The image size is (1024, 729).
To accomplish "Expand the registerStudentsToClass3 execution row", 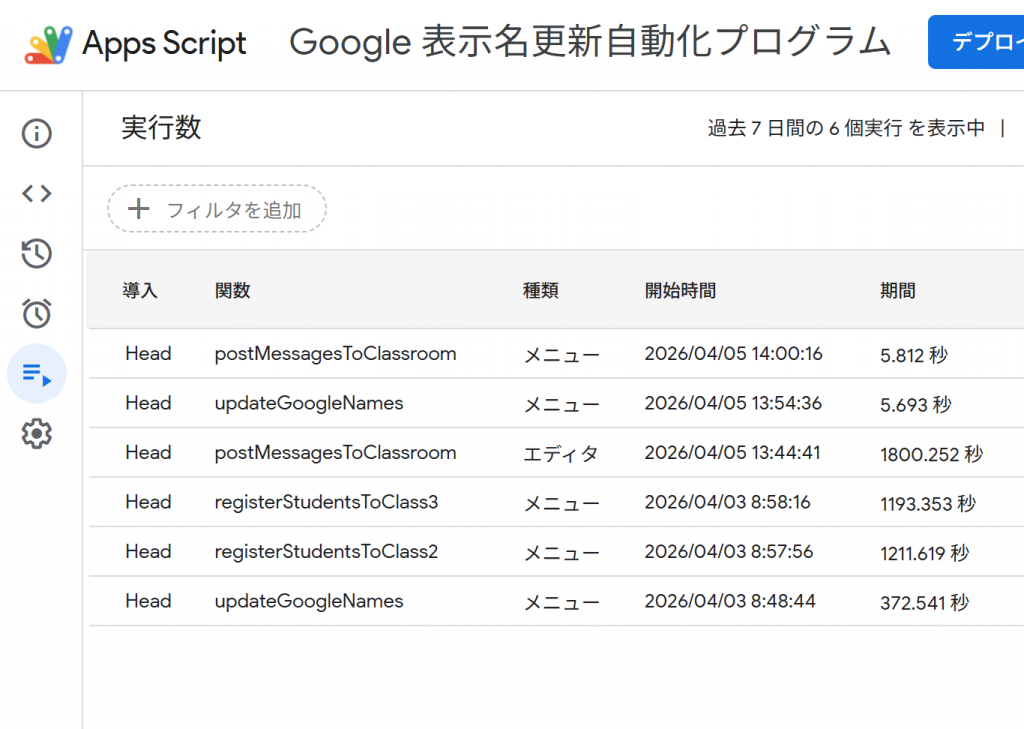I will coord(326,503).
